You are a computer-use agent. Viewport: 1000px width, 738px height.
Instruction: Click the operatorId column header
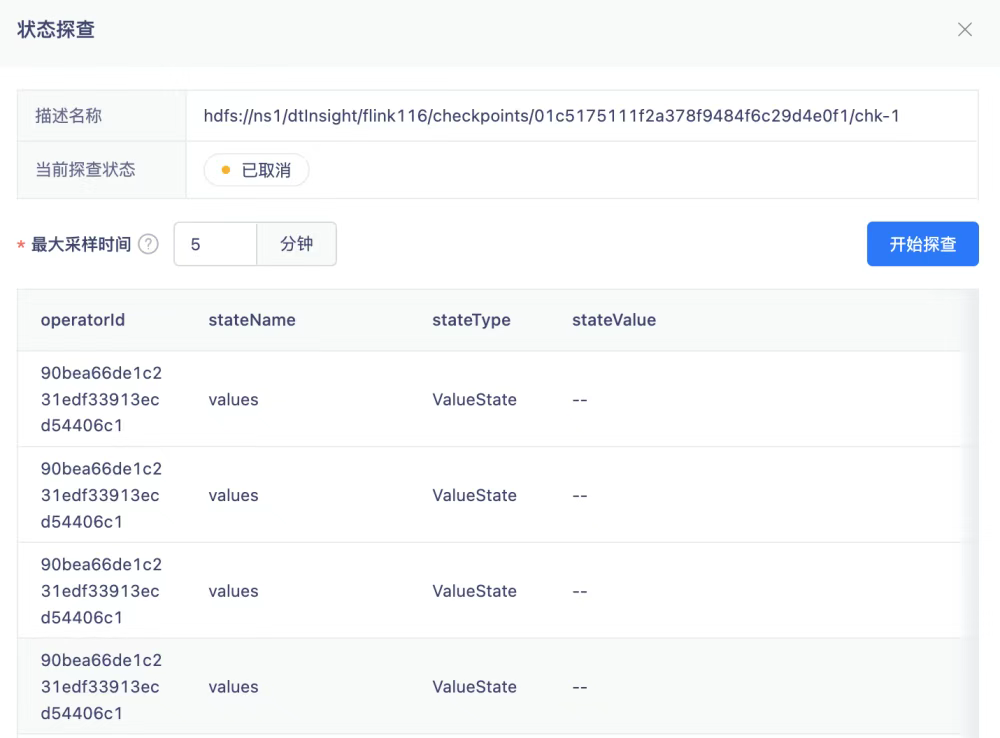(83, 320)
